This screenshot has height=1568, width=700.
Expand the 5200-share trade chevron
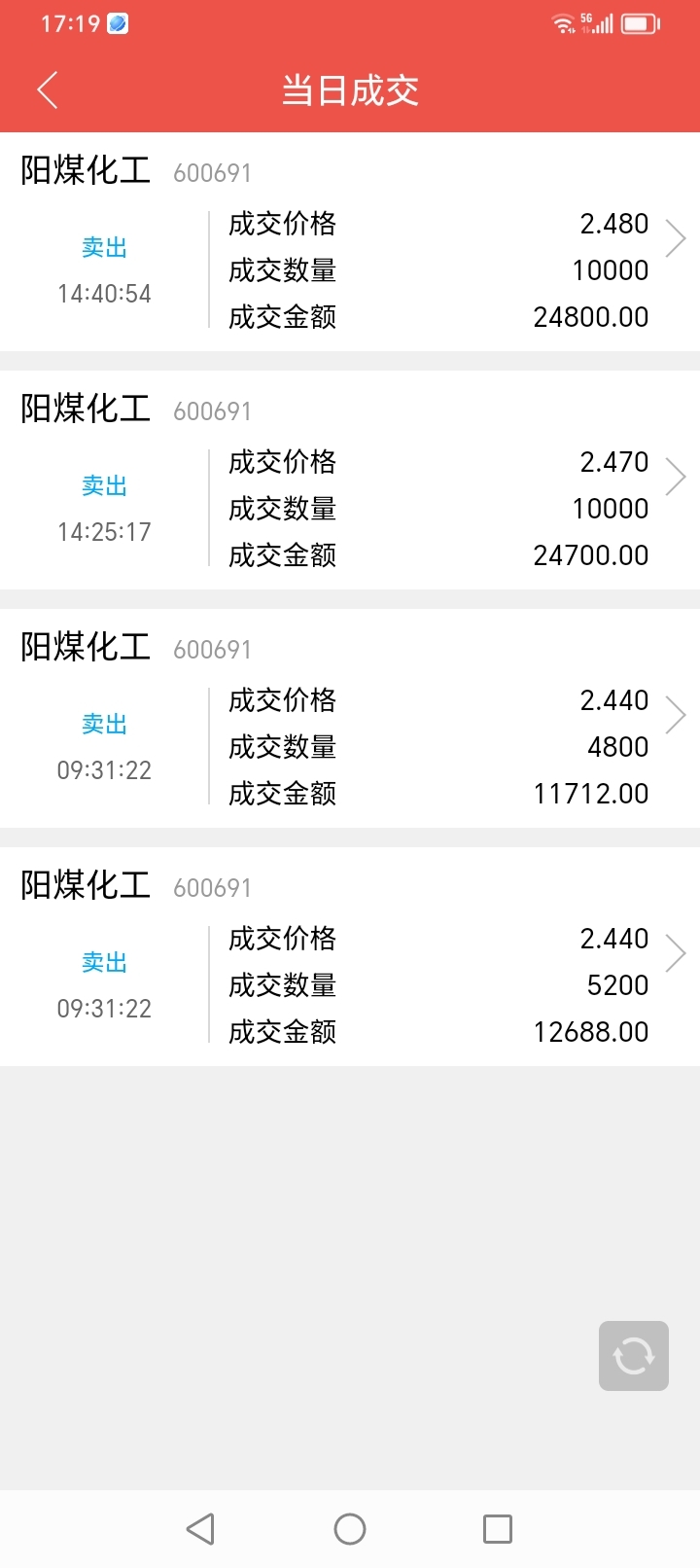[676, 953]
